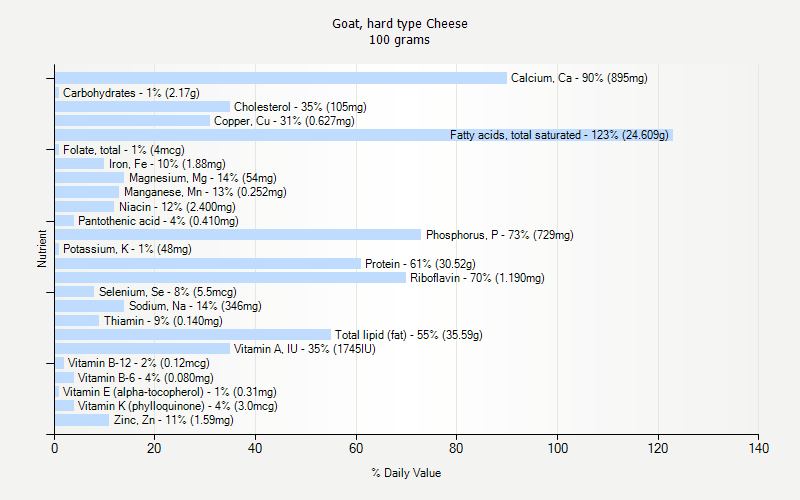The width and height of the screenshot is (800, 500).
Task: Select the Copper, Cu 31% bar
Action: pyautogui.click(x=132, y=121)
